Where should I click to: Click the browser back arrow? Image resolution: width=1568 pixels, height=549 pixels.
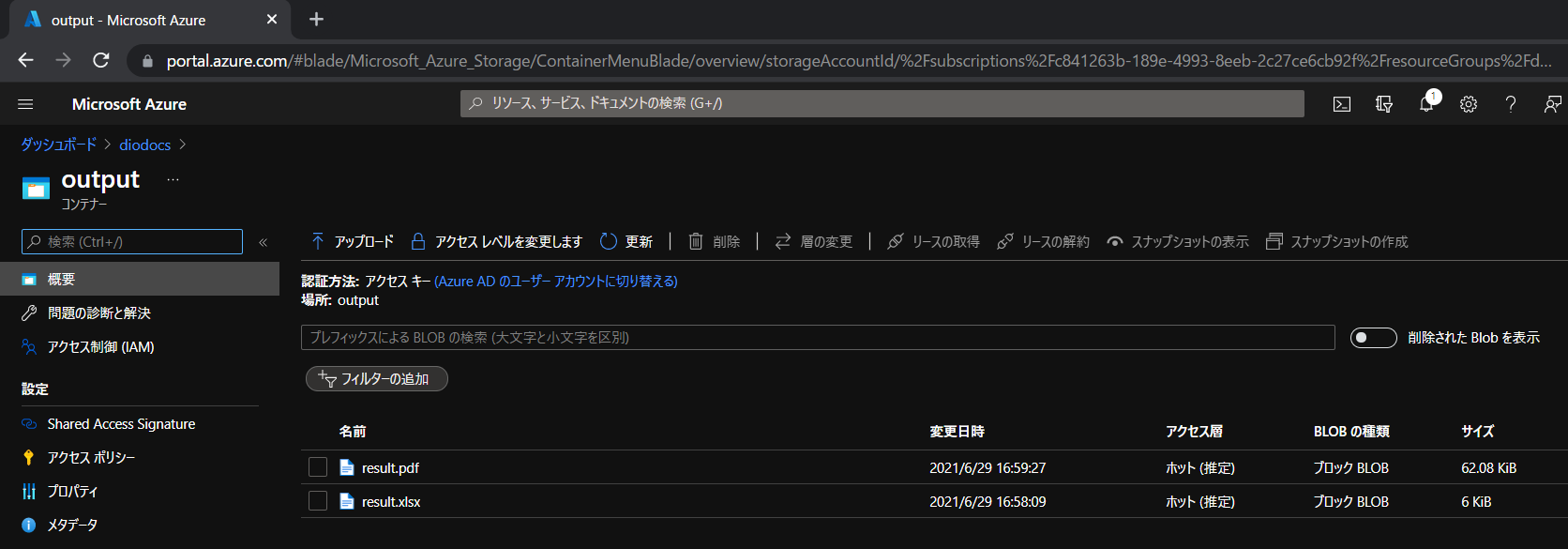[25, 60]
